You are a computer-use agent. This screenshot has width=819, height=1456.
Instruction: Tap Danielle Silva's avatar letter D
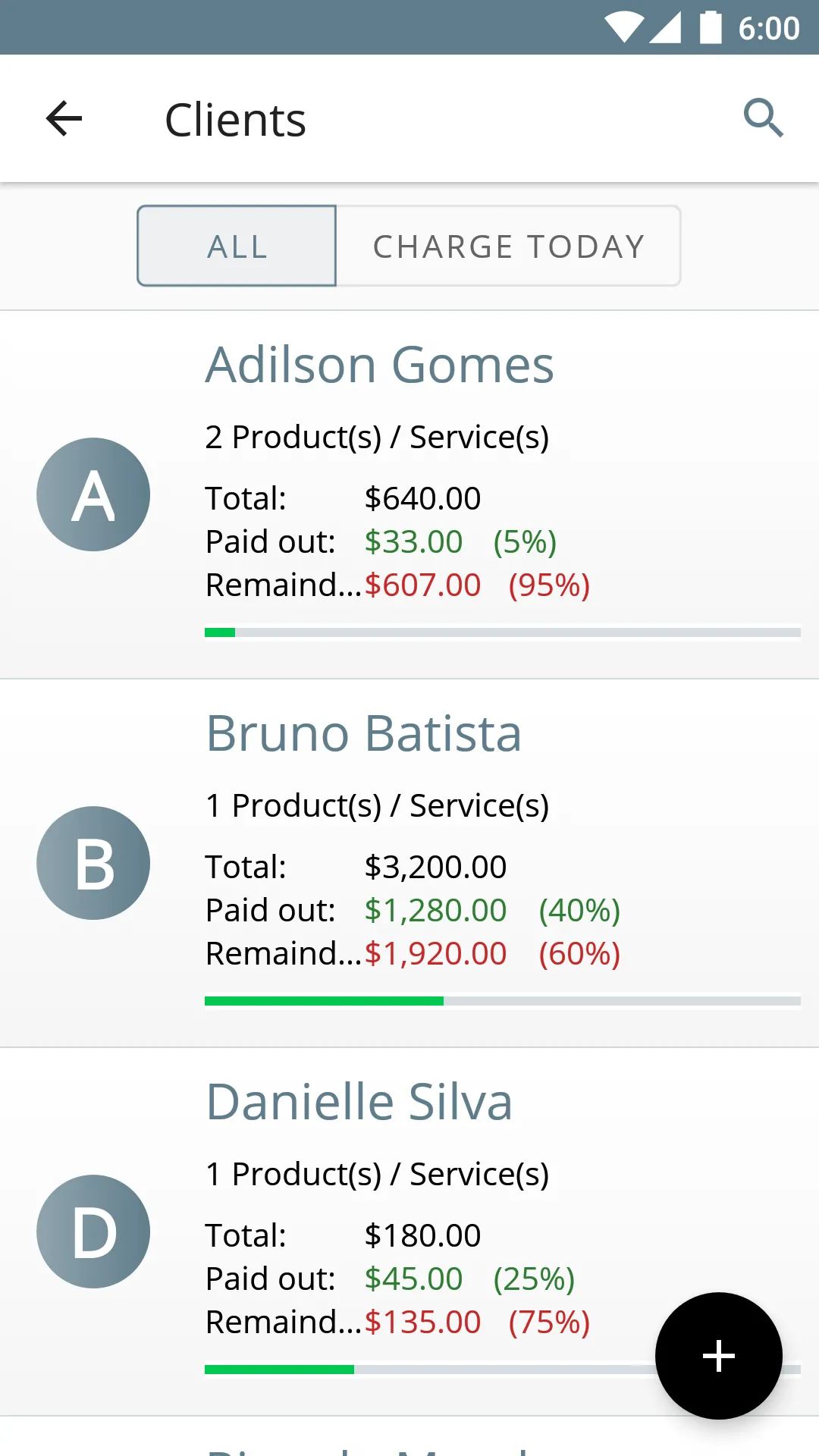(93, 1232)
